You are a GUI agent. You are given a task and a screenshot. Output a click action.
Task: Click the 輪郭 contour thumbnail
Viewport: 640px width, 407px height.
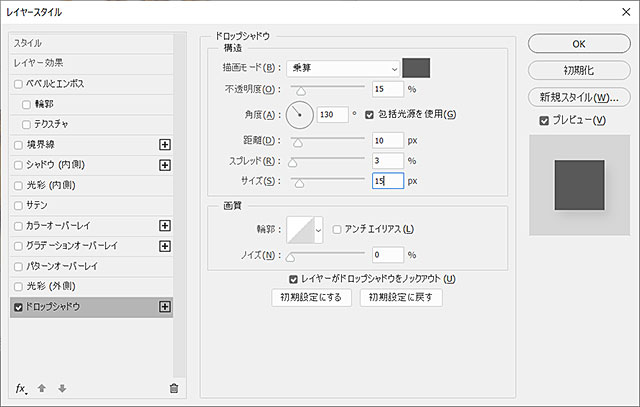click(x=300, y=230)
